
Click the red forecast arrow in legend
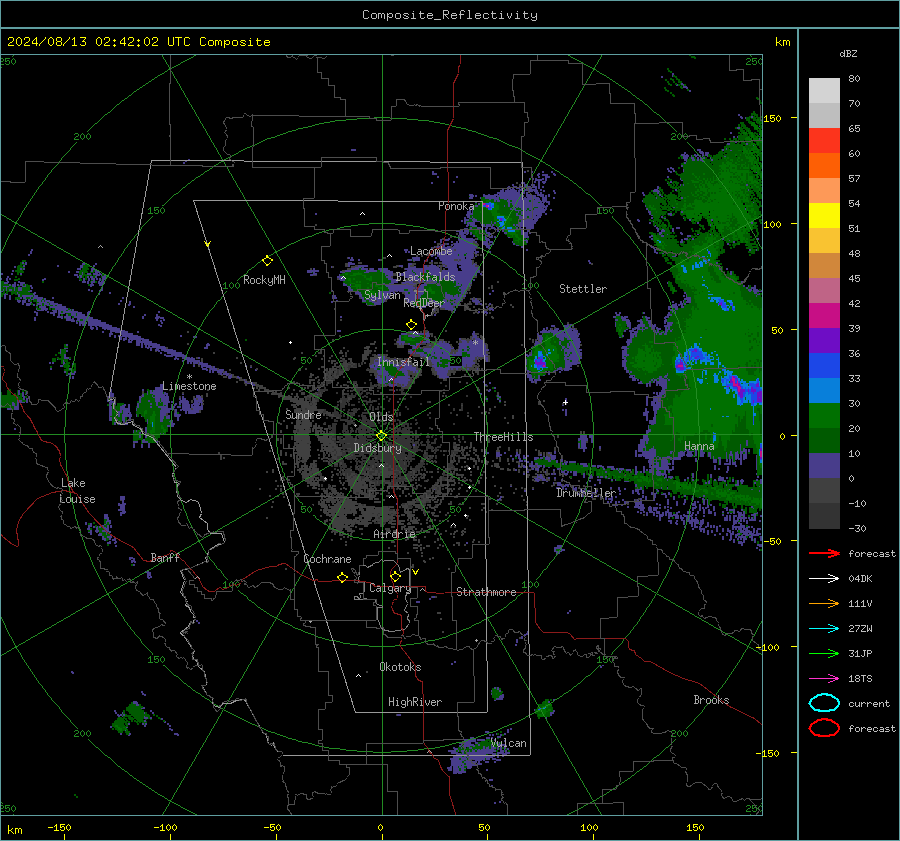[x=824, y=553]
